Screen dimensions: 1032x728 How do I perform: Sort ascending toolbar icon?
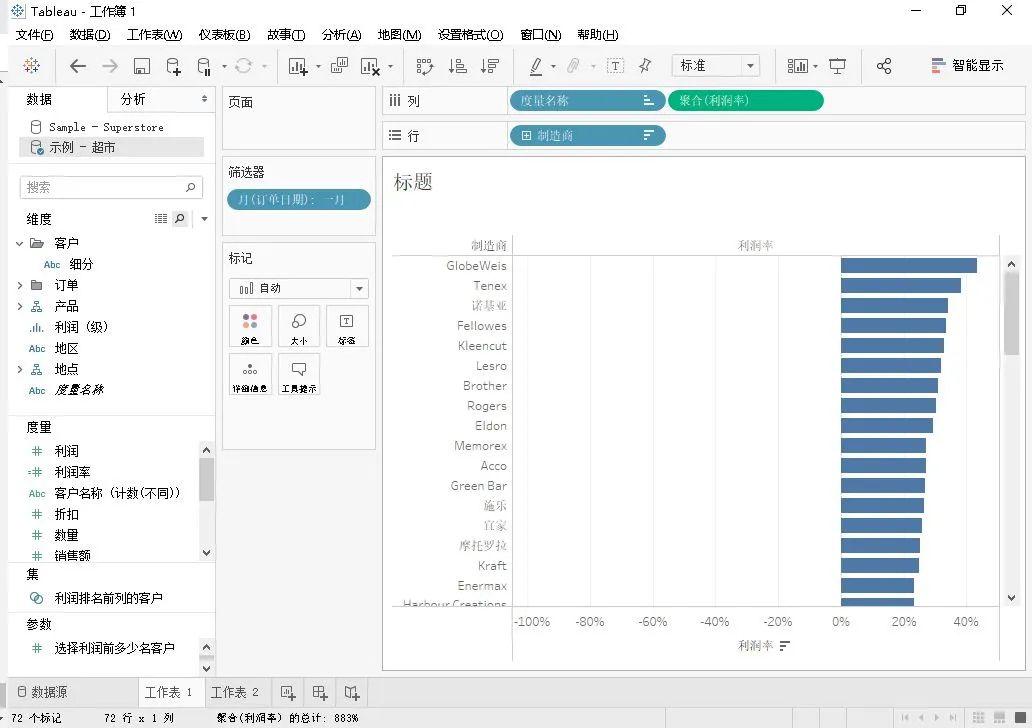point(457,66)
